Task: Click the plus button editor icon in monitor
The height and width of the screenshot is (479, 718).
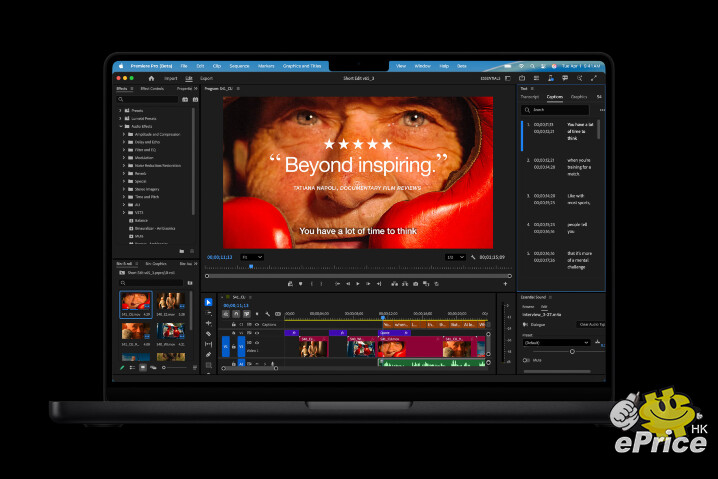Action: coord(505,284)
